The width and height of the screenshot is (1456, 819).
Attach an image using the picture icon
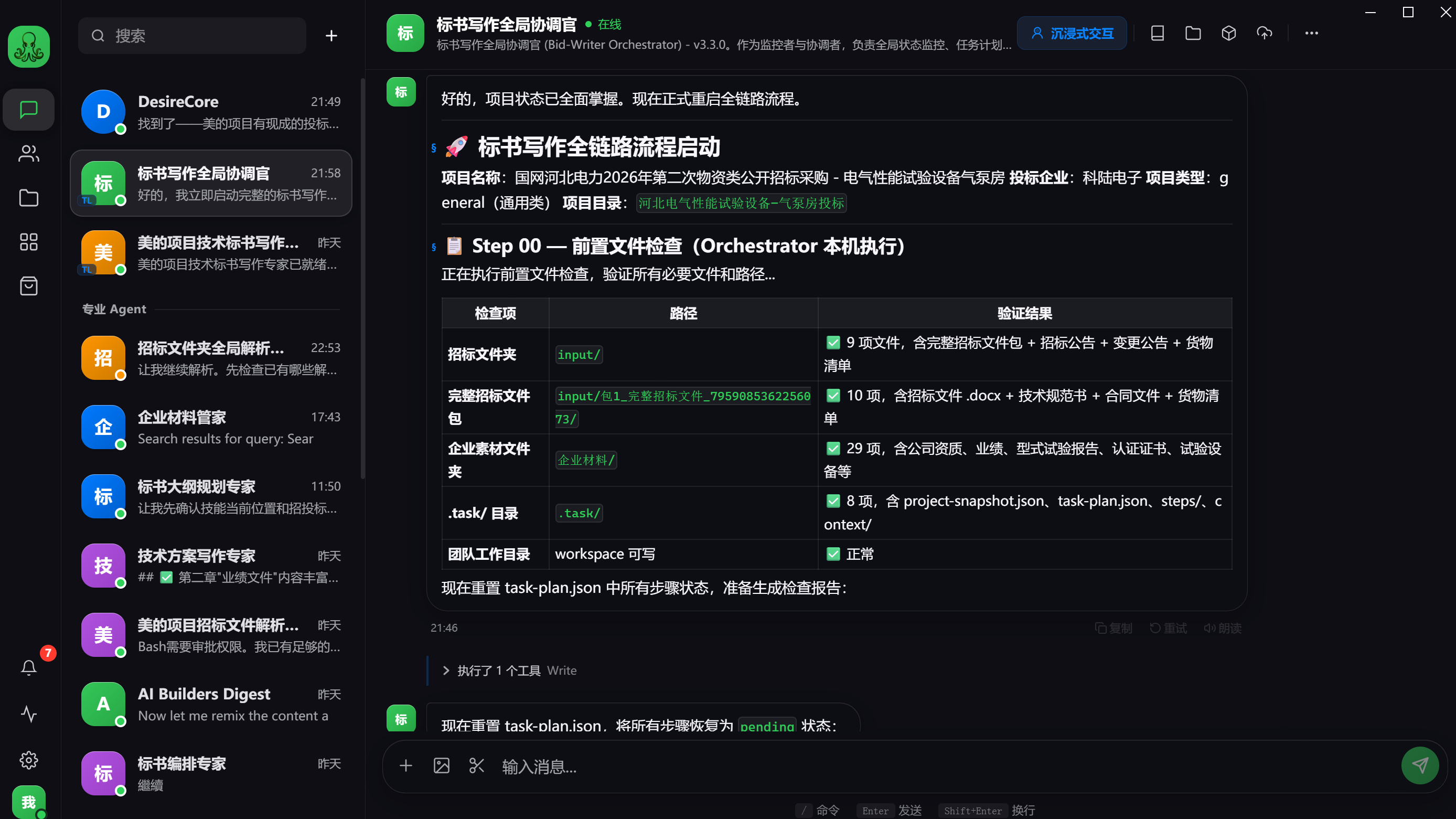[x=441, y=766]
